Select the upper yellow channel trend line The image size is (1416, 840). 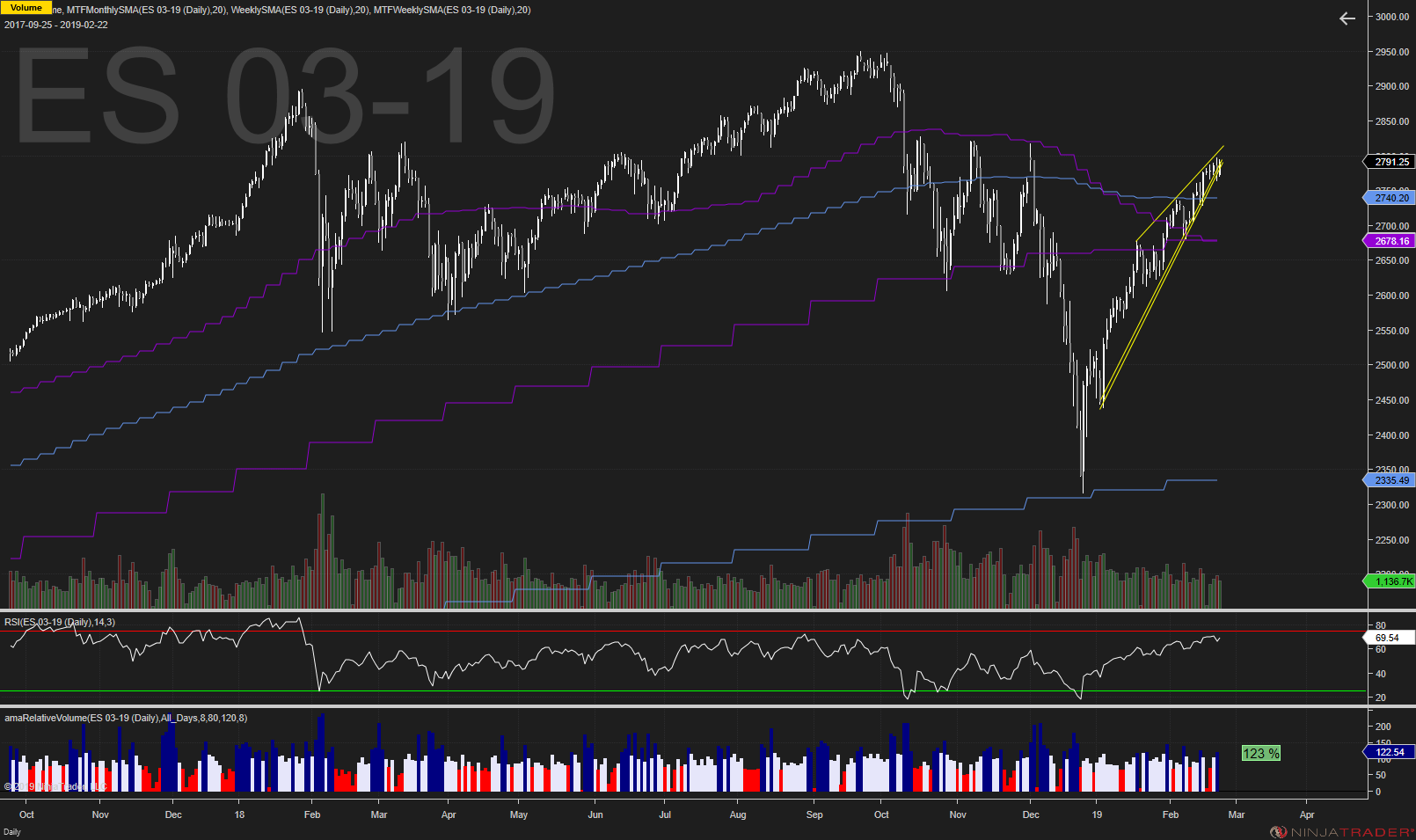pos(1180,194)
